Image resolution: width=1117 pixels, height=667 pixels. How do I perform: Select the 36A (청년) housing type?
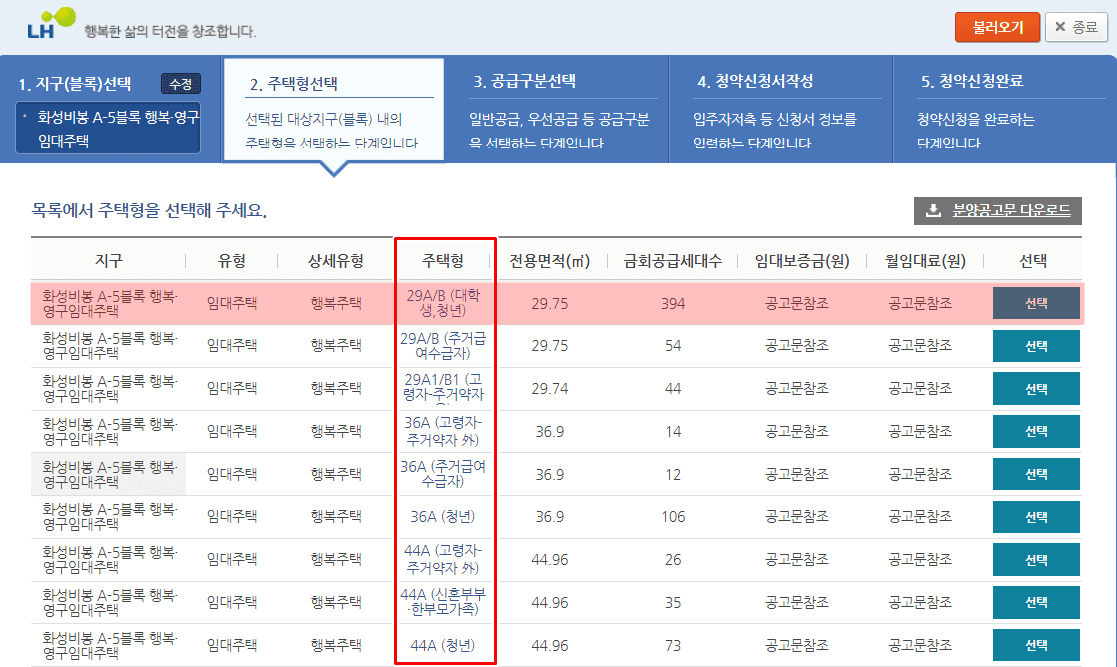point(1036,517)
